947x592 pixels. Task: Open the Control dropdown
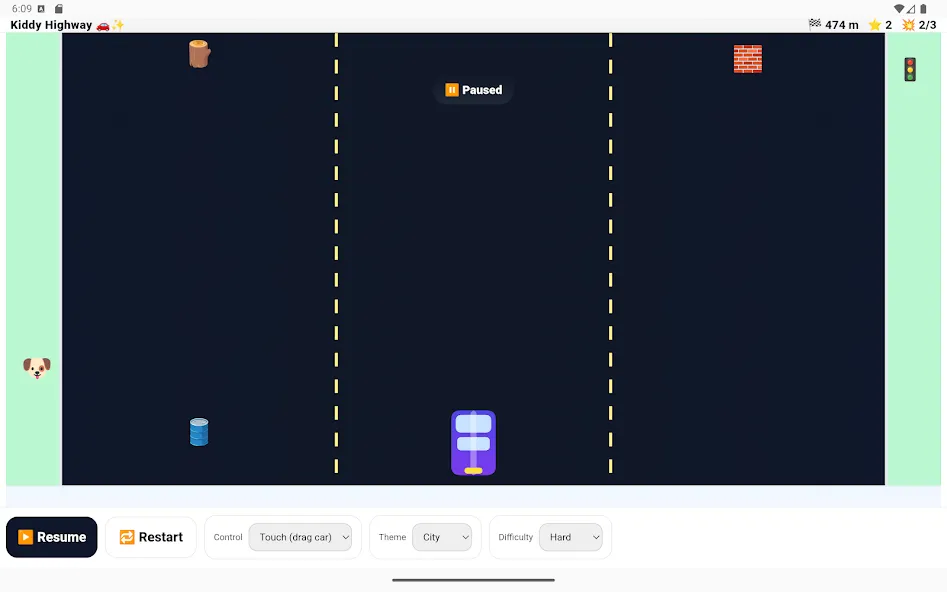pyautogui.click(x=300, y=537)
